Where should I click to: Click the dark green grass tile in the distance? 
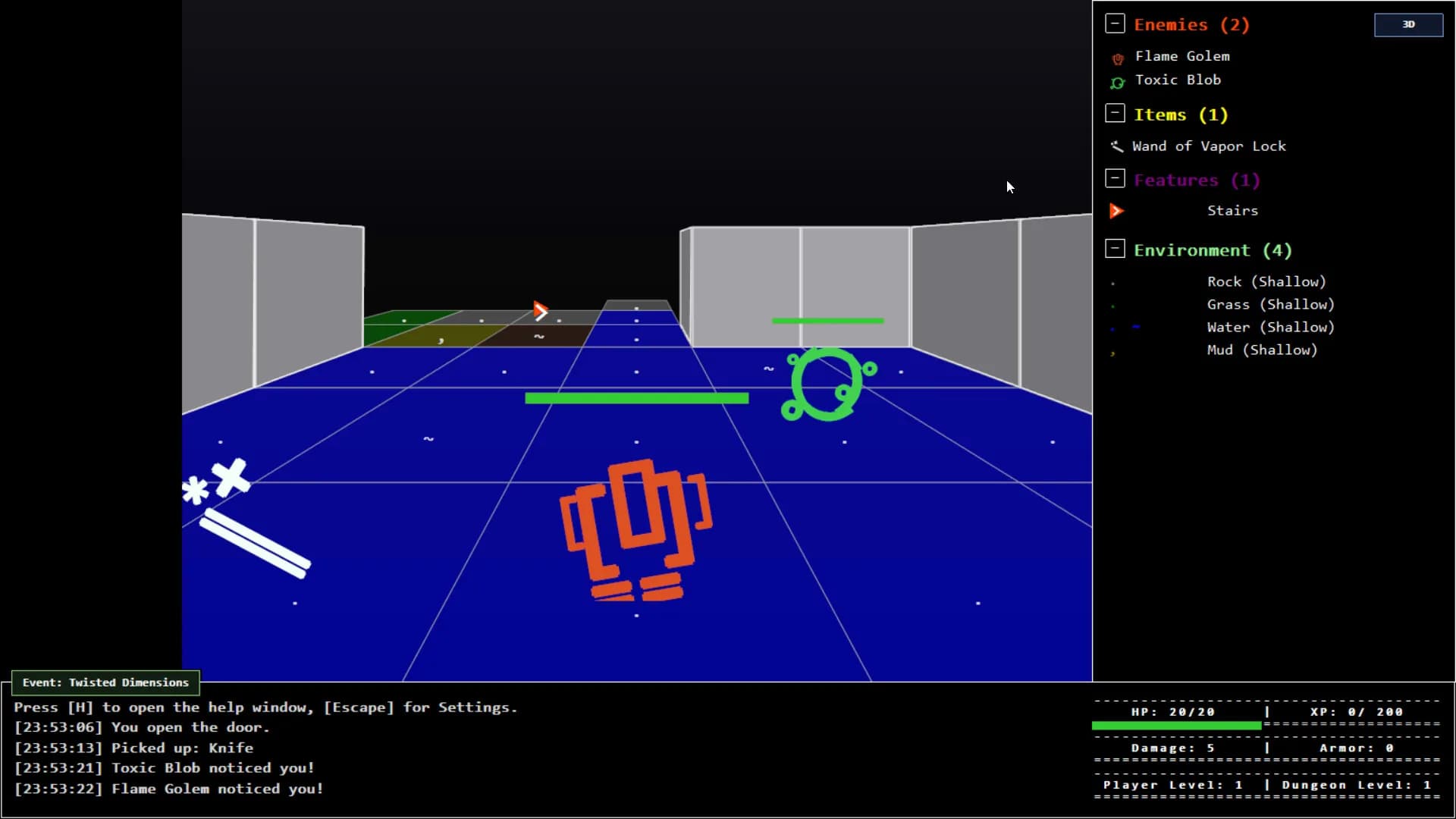(x=412, y=317)
